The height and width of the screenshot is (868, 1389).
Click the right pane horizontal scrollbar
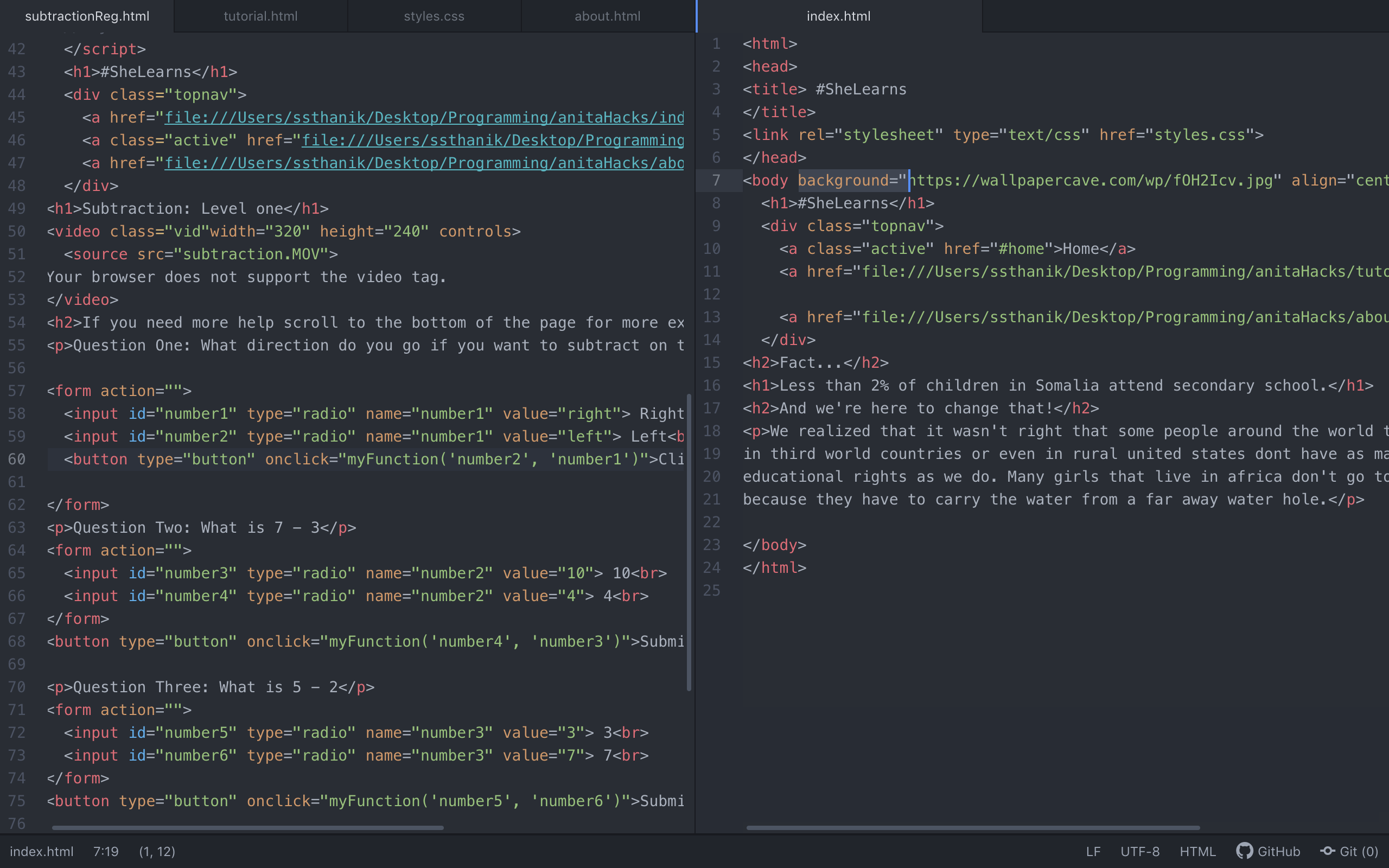[x=972, y=828]
